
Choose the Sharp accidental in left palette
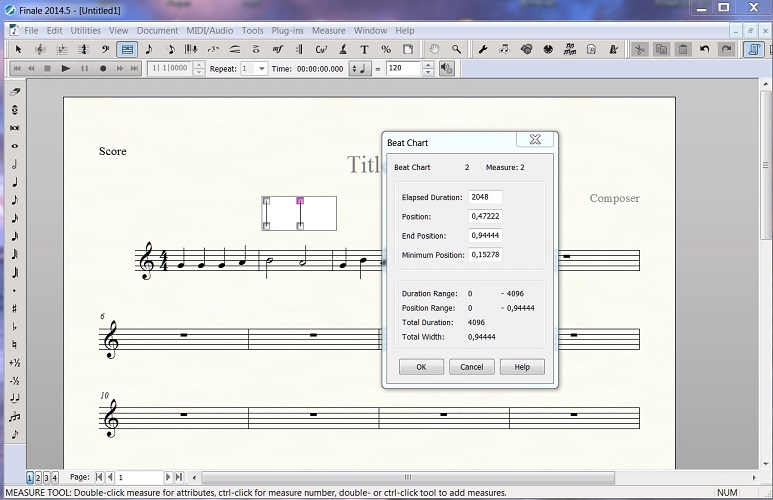(15, 308)
